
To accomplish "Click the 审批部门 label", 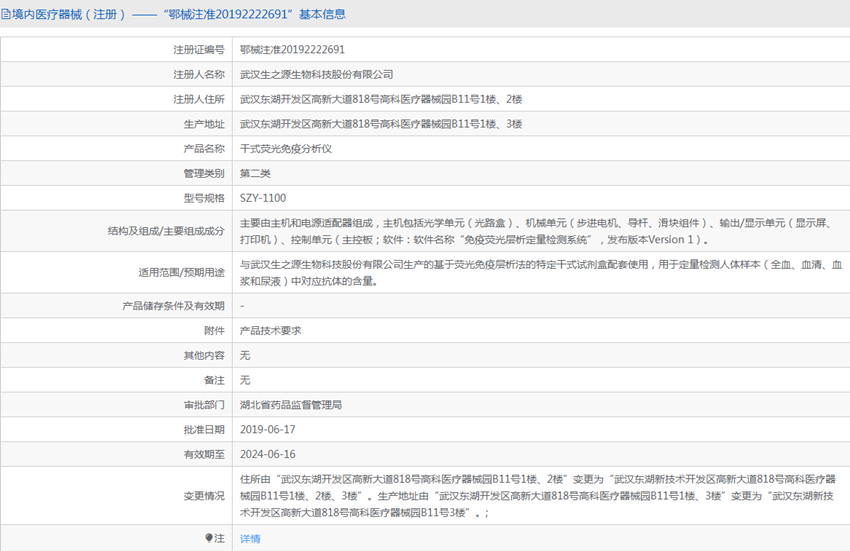I will point(204,405).
